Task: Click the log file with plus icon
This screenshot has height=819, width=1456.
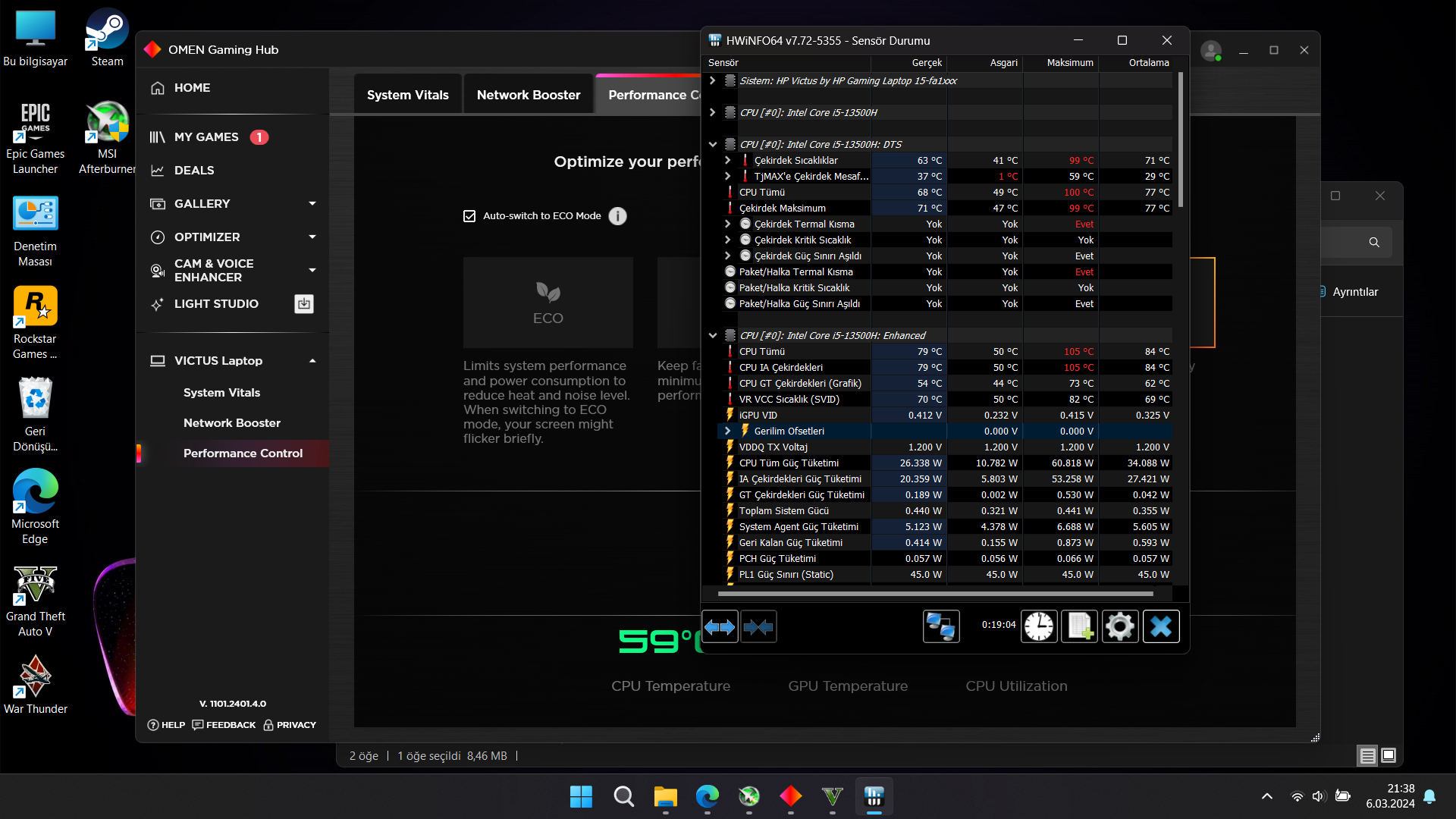Action: pos(1079,626)
